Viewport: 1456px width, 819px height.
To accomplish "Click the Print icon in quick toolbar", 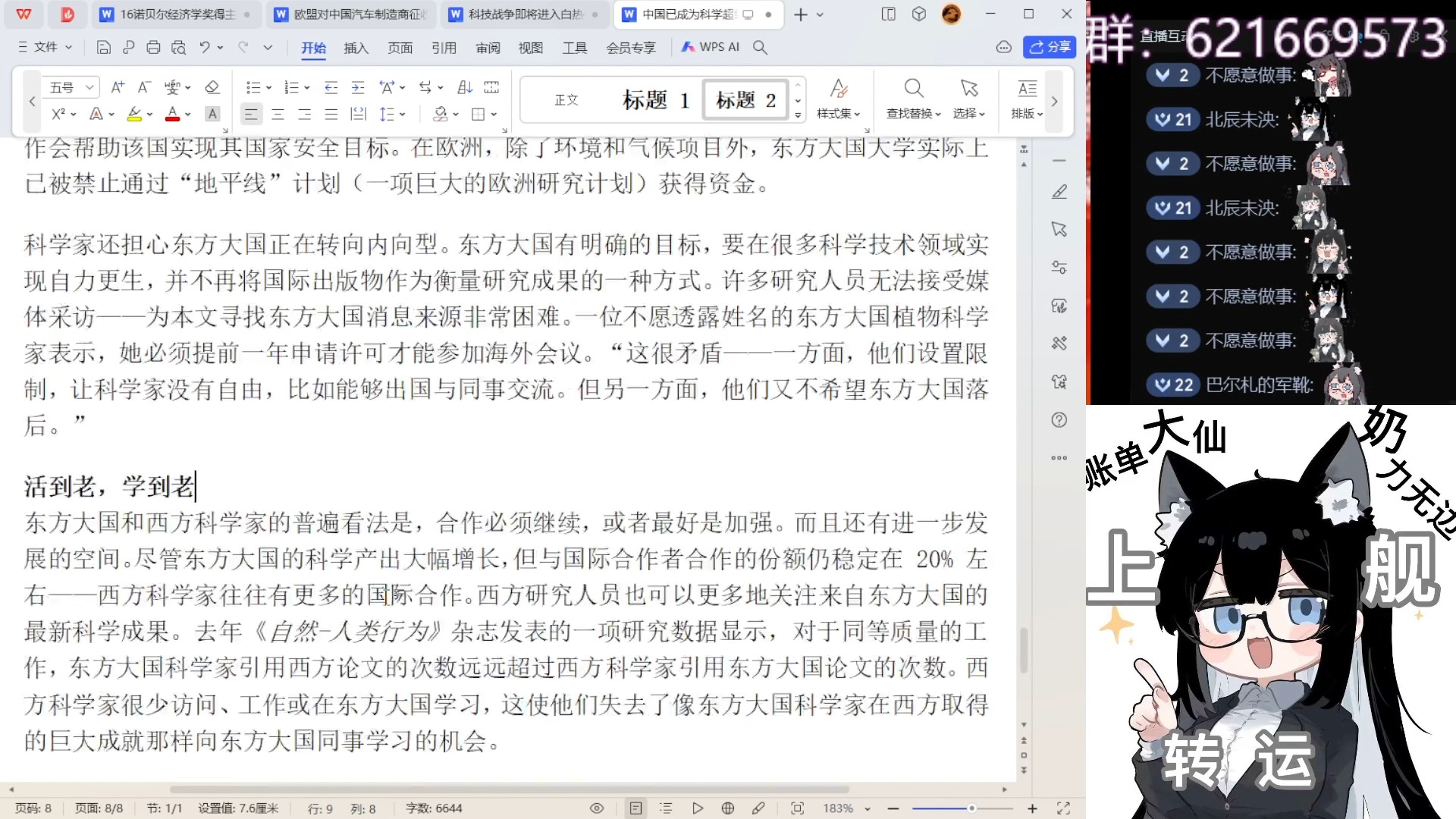I will tap(153, 47).
